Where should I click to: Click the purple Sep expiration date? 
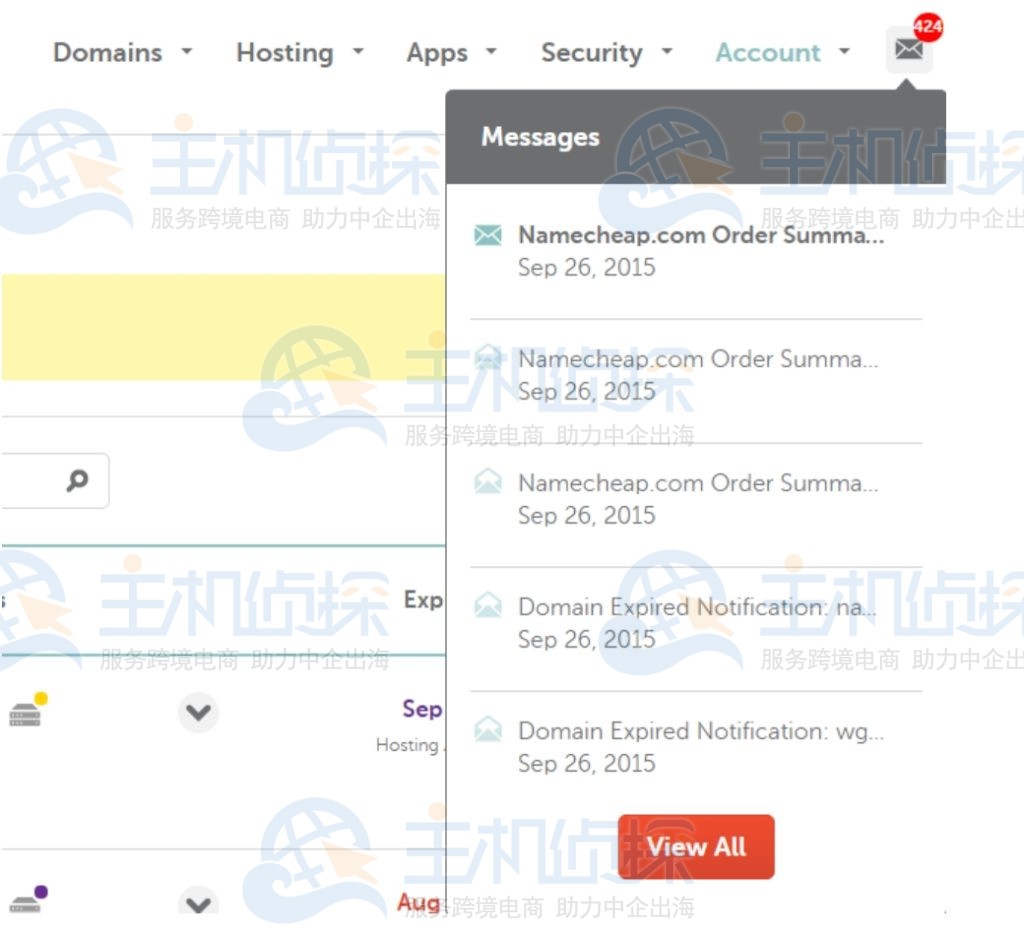(422, 709)
